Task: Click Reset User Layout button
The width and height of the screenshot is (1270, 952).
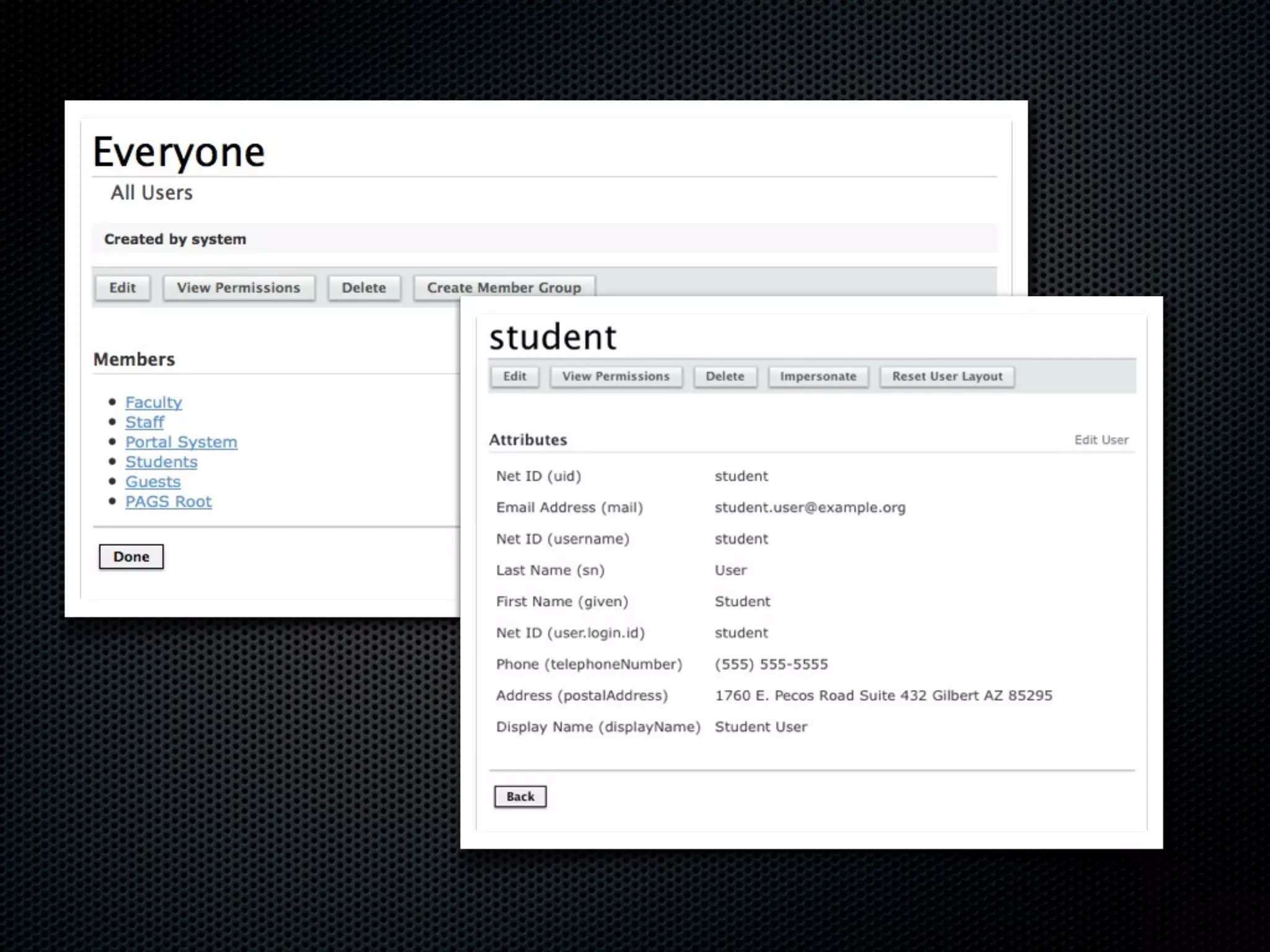Action: point(947,376)
